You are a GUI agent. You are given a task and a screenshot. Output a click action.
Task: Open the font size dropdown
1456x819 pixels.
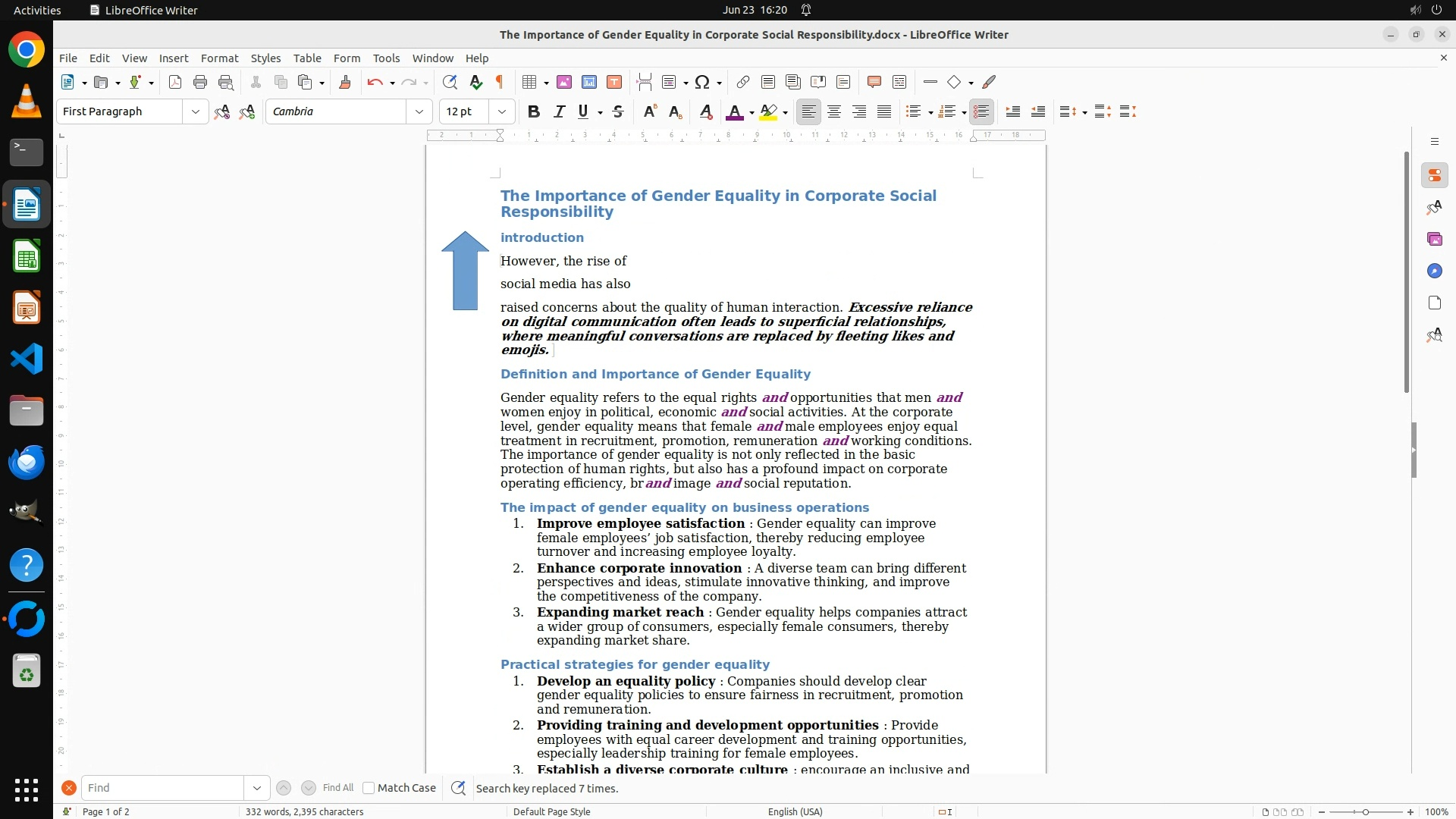[x=501, y=112]
